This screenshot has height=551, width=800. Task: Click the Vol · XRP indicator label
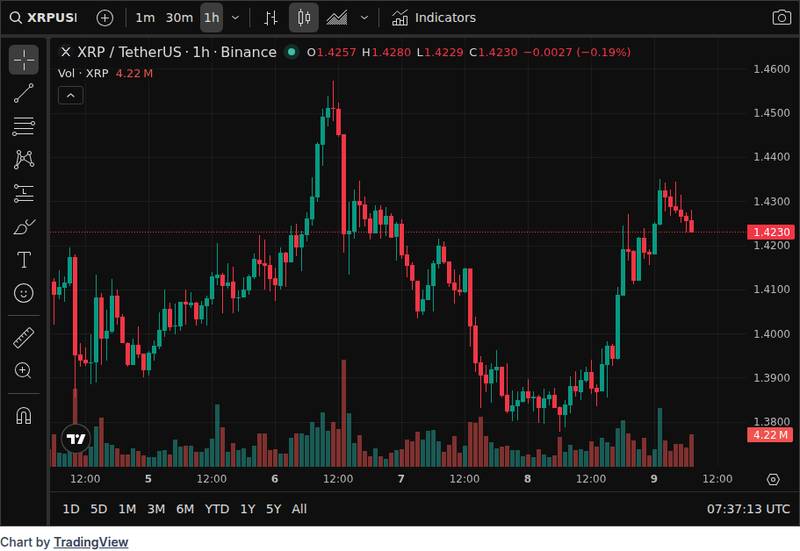click(83, 73)
